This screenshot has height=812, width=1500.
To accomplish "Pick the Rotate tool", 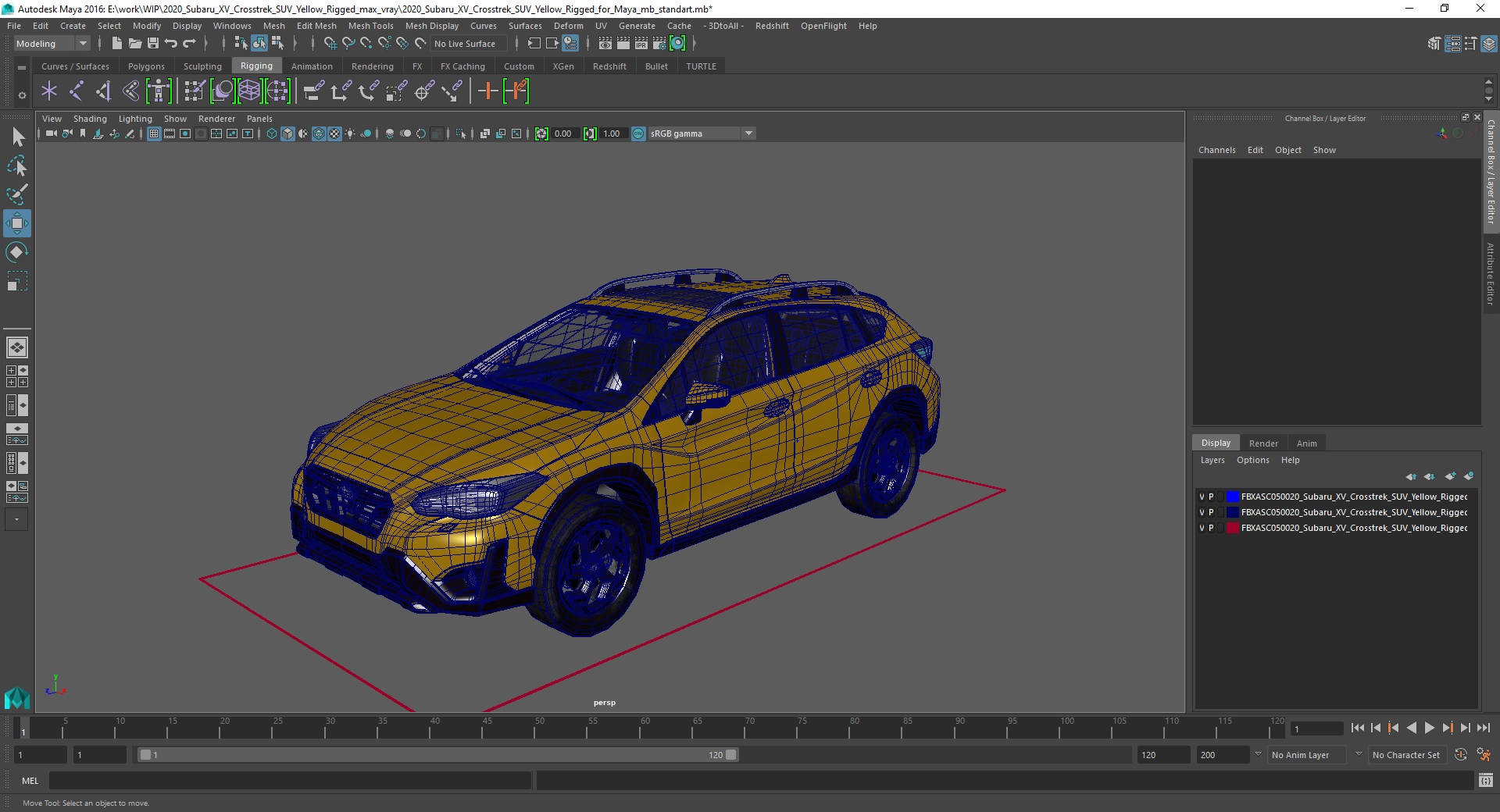I will 17,252.
